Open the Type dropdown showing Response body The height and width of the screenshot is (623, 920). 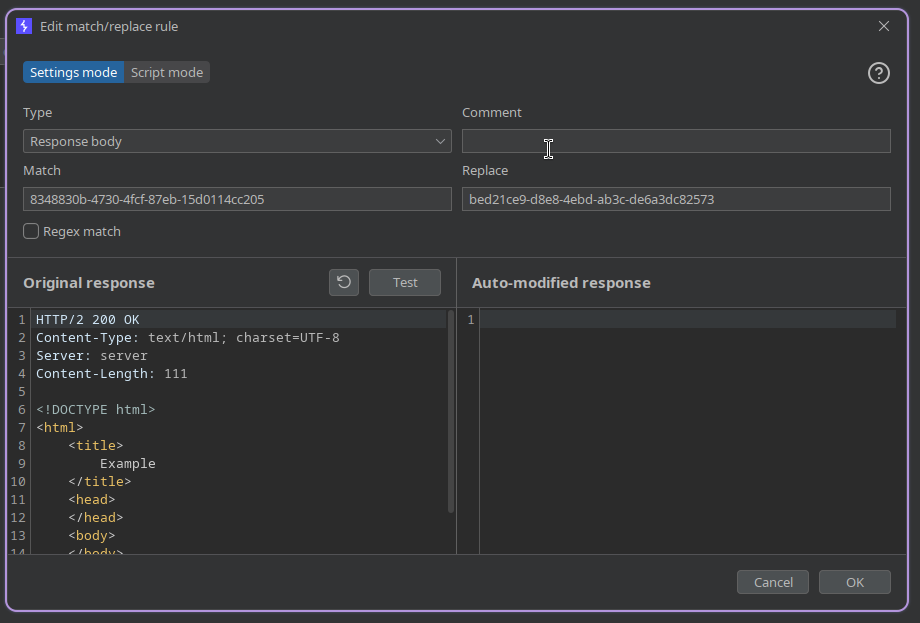click(237, 142)
